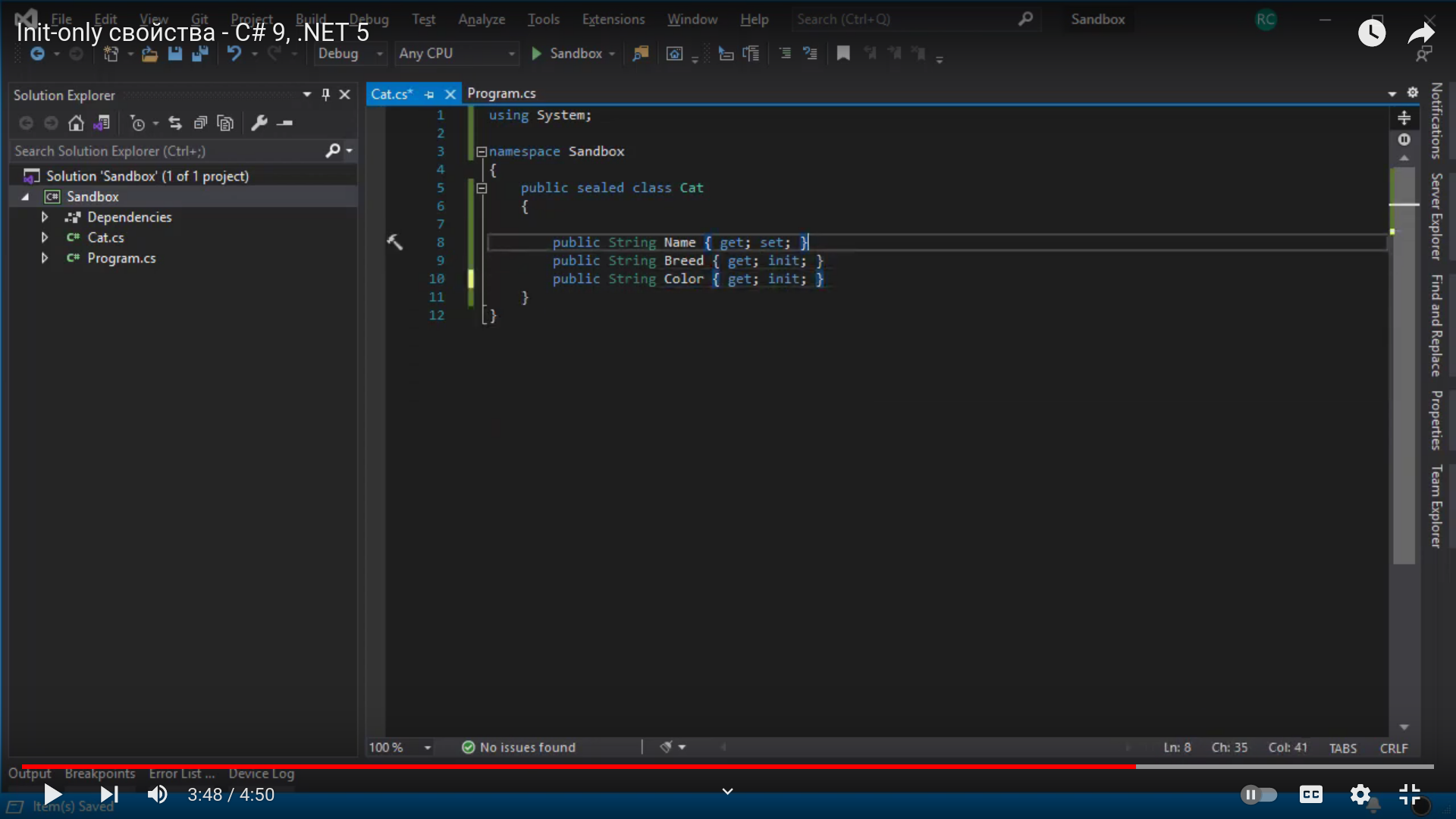The height and width of the screenshot is (819, 1456).
Task: Click the Collapse All icon in Solution Explorer
Action: [200, 123]
